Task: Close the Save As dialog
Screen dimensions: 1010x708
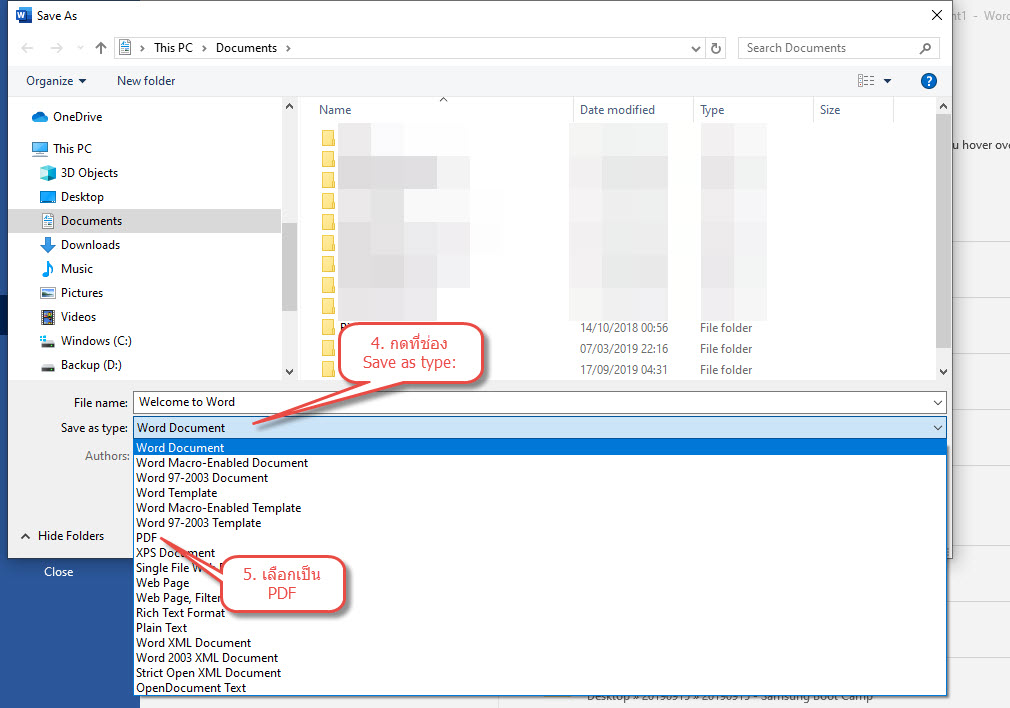Action: click(x=937, y=15)
